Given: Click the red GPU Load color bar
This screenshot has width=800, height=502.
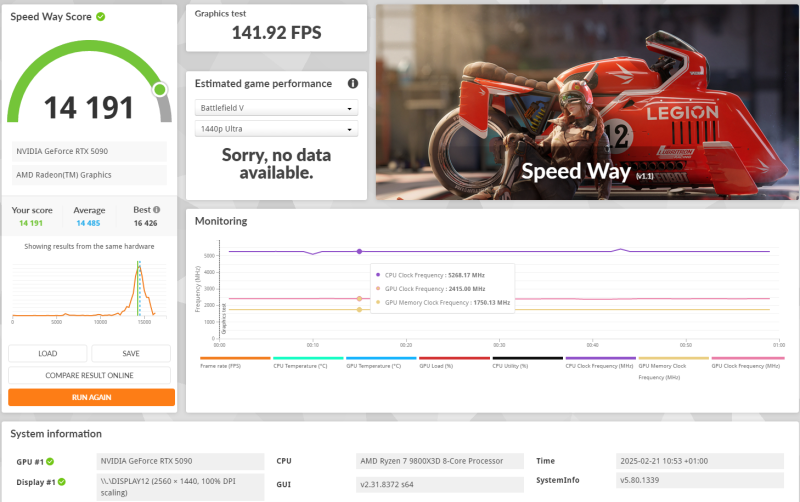Looking at the screenshot, I should pos(454,358).
